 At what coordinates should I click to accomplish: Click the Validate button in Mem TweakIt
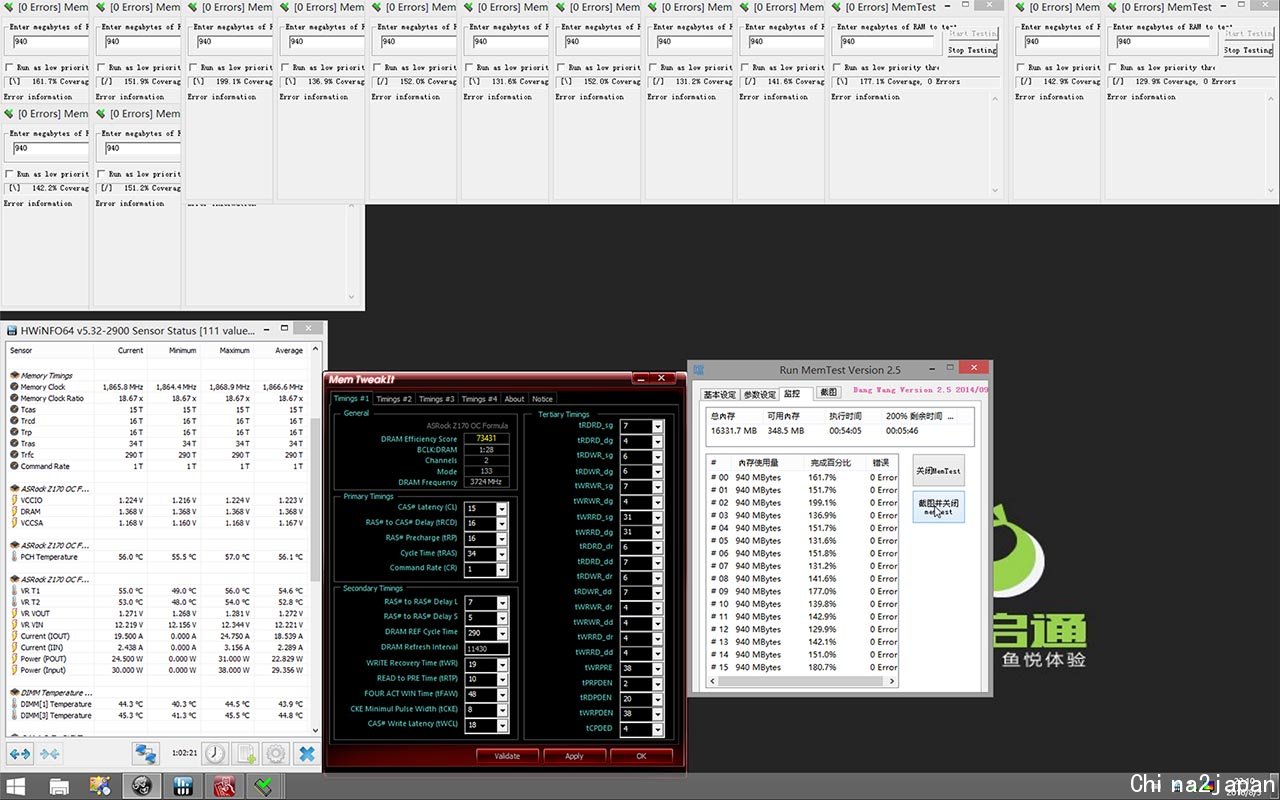click(x=507, y=756)
